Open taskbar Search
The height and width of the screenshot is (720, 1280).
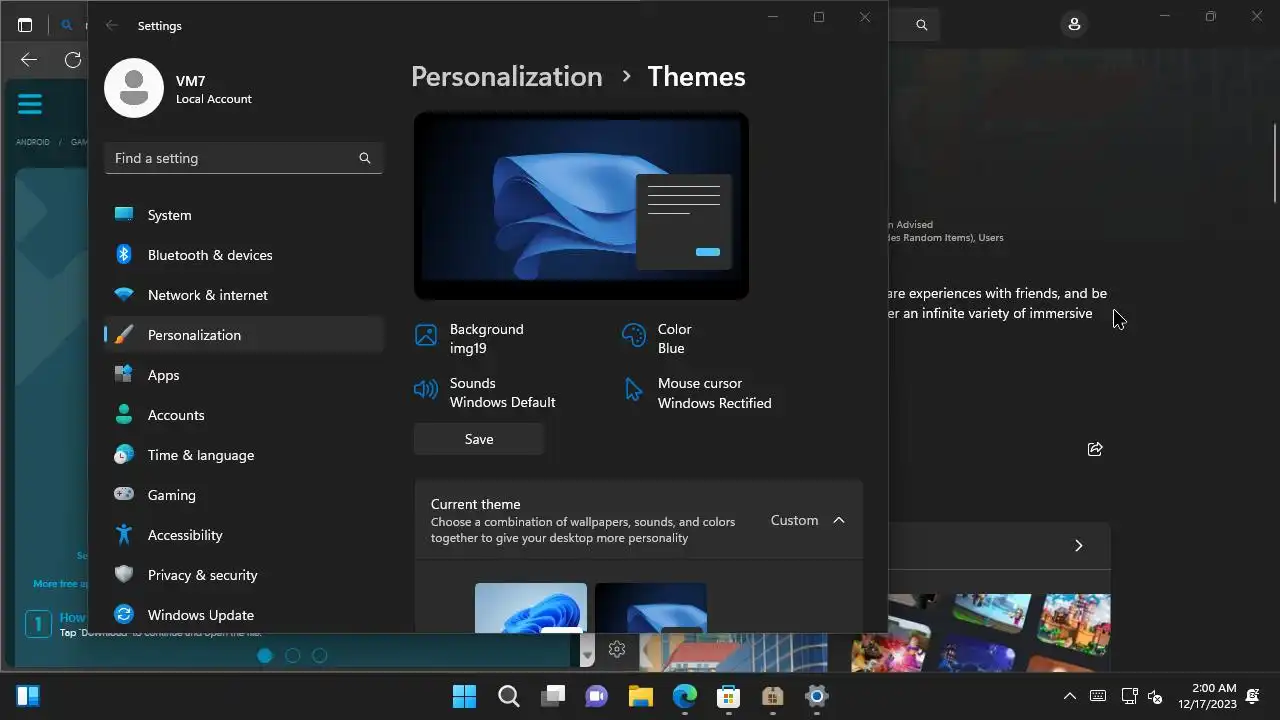coord(508,696)
